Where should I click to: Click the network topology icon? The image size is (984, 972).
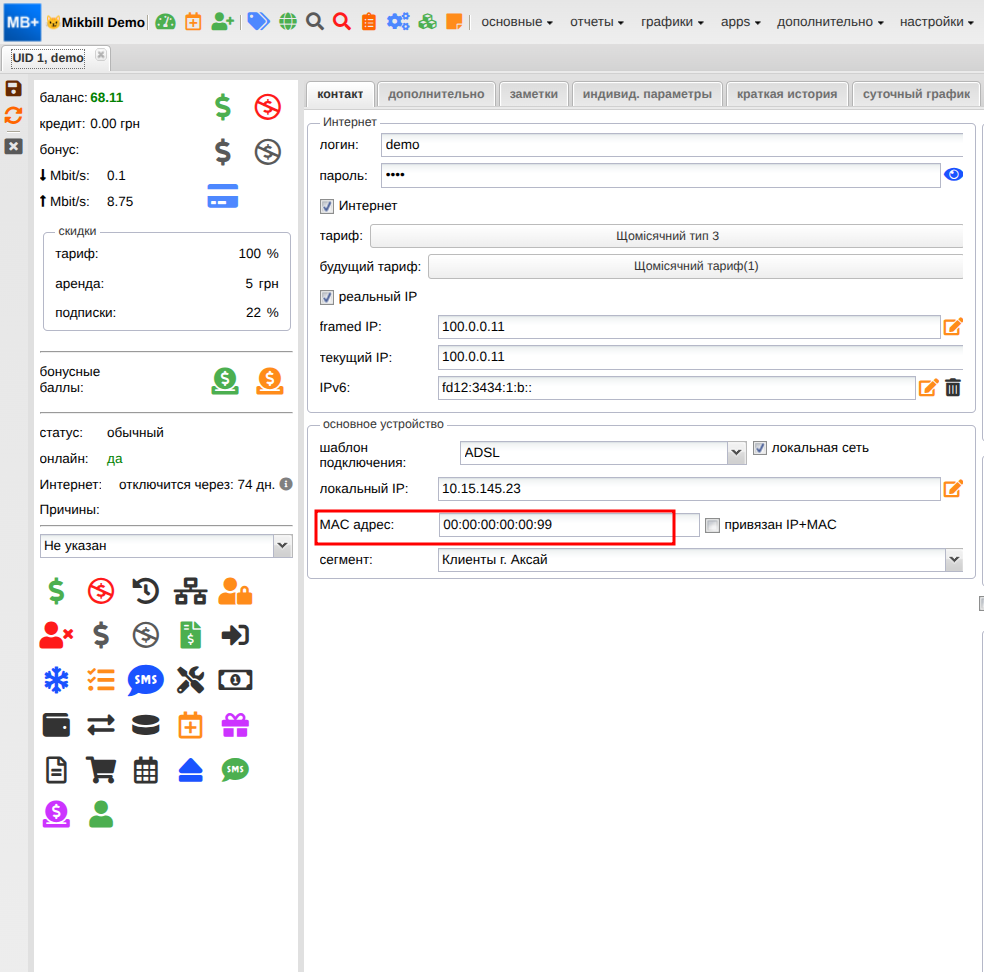190,591
